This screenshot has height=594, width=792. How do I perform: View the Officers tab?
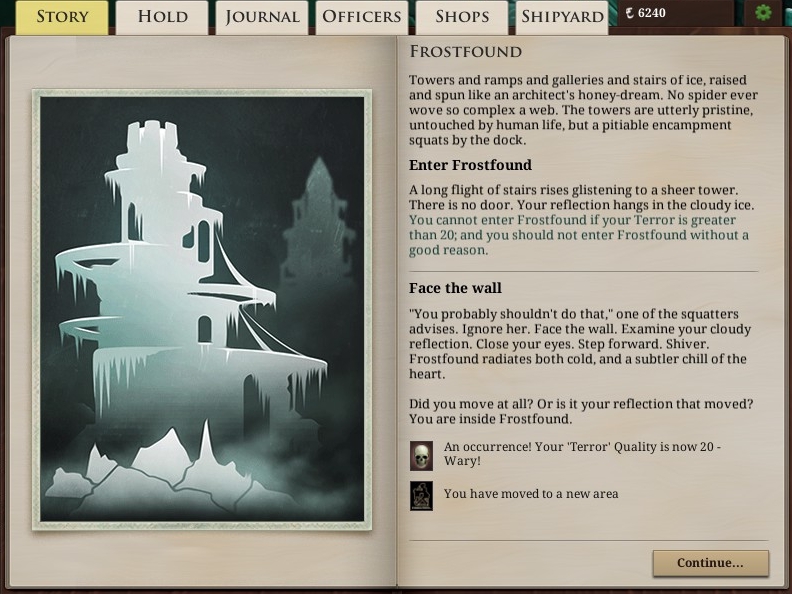362,17
